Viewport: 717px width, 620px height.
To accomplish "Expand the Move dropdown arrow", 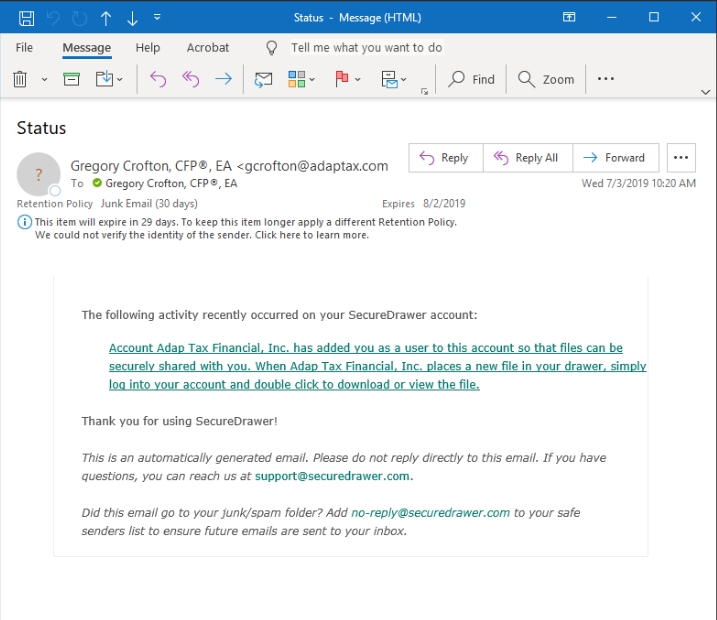I will click(x=120, y=80).
